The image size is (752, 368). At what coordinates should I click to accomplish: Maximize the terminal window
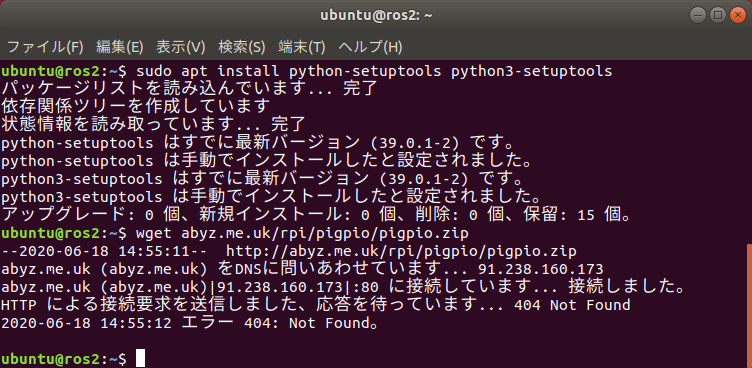coord(718,15)
